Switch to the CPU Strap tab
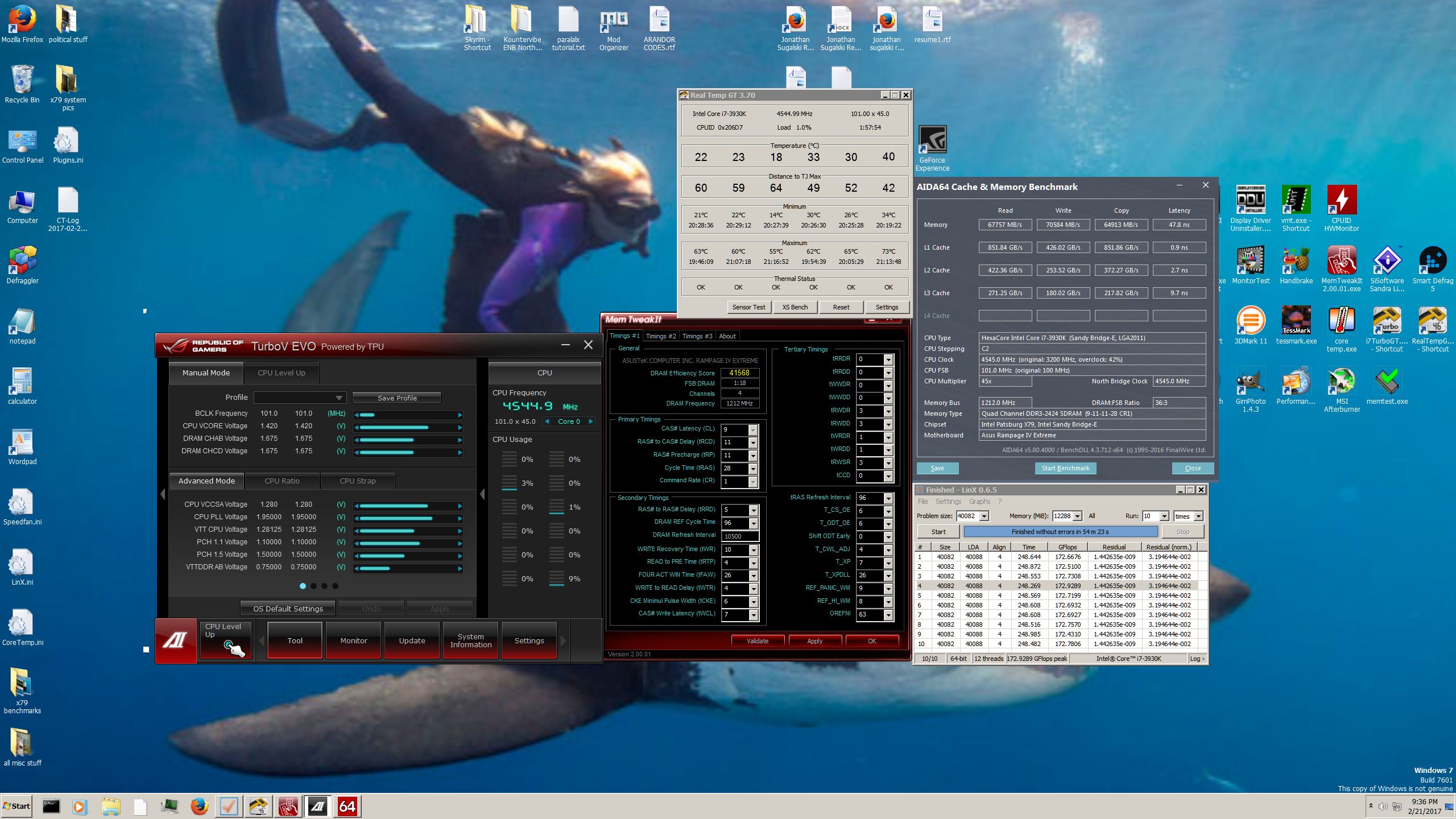This screenshot has height=819, width=1456. [358, 481]
